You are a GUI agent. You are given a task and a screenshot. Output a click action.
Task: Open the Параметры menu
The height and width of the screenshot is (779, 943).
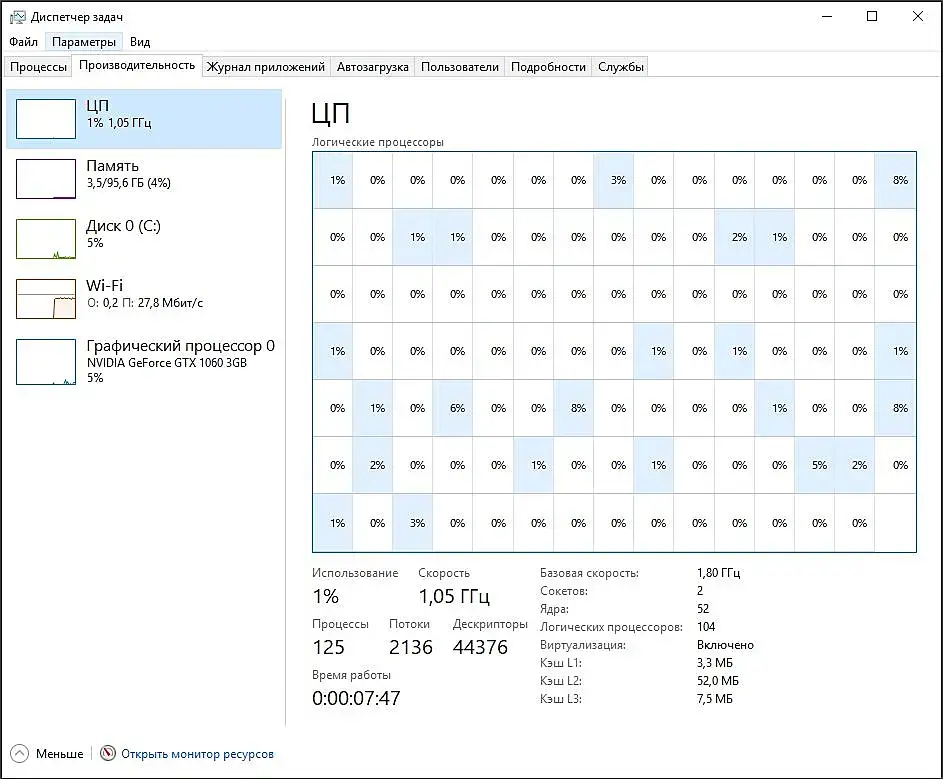point(84,42)
